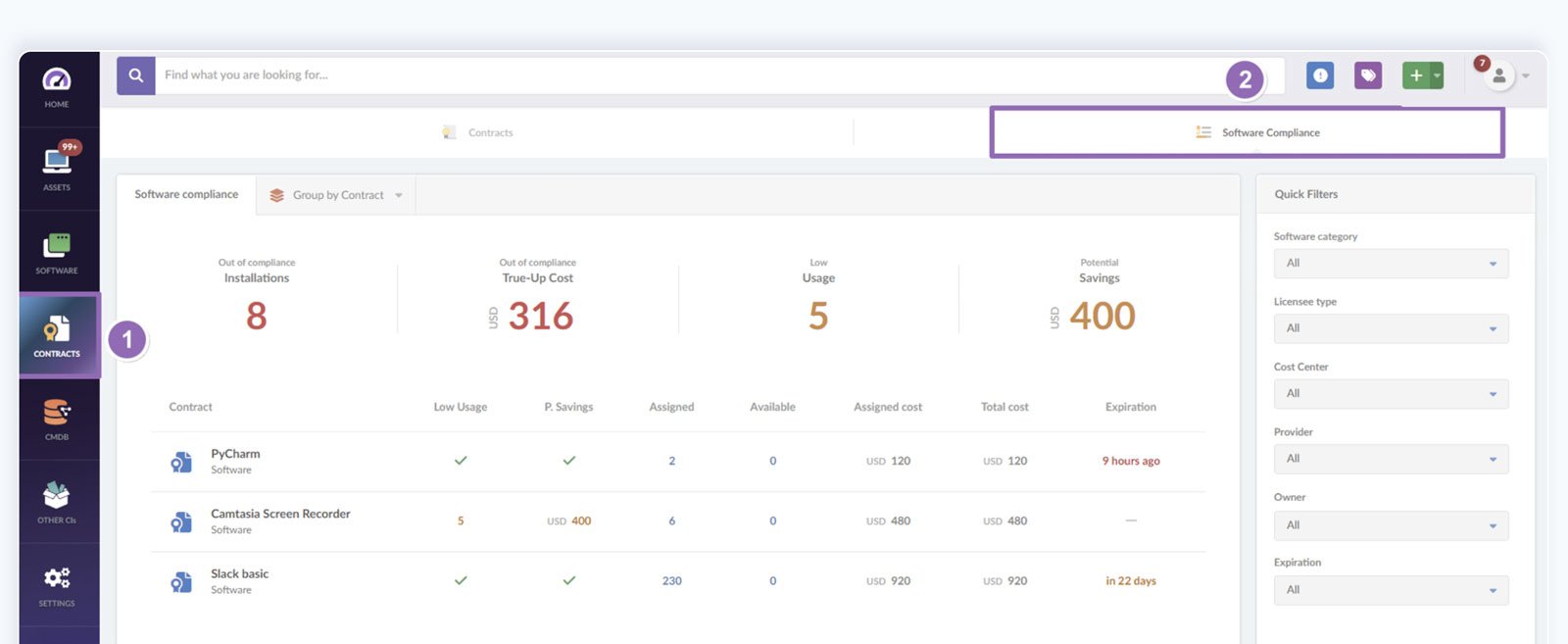The height and width of the screenshot is (644, 1568).
Task: Open the Home dashboard in sidebar
Action: pyautogui.click(x=57, y=86)
